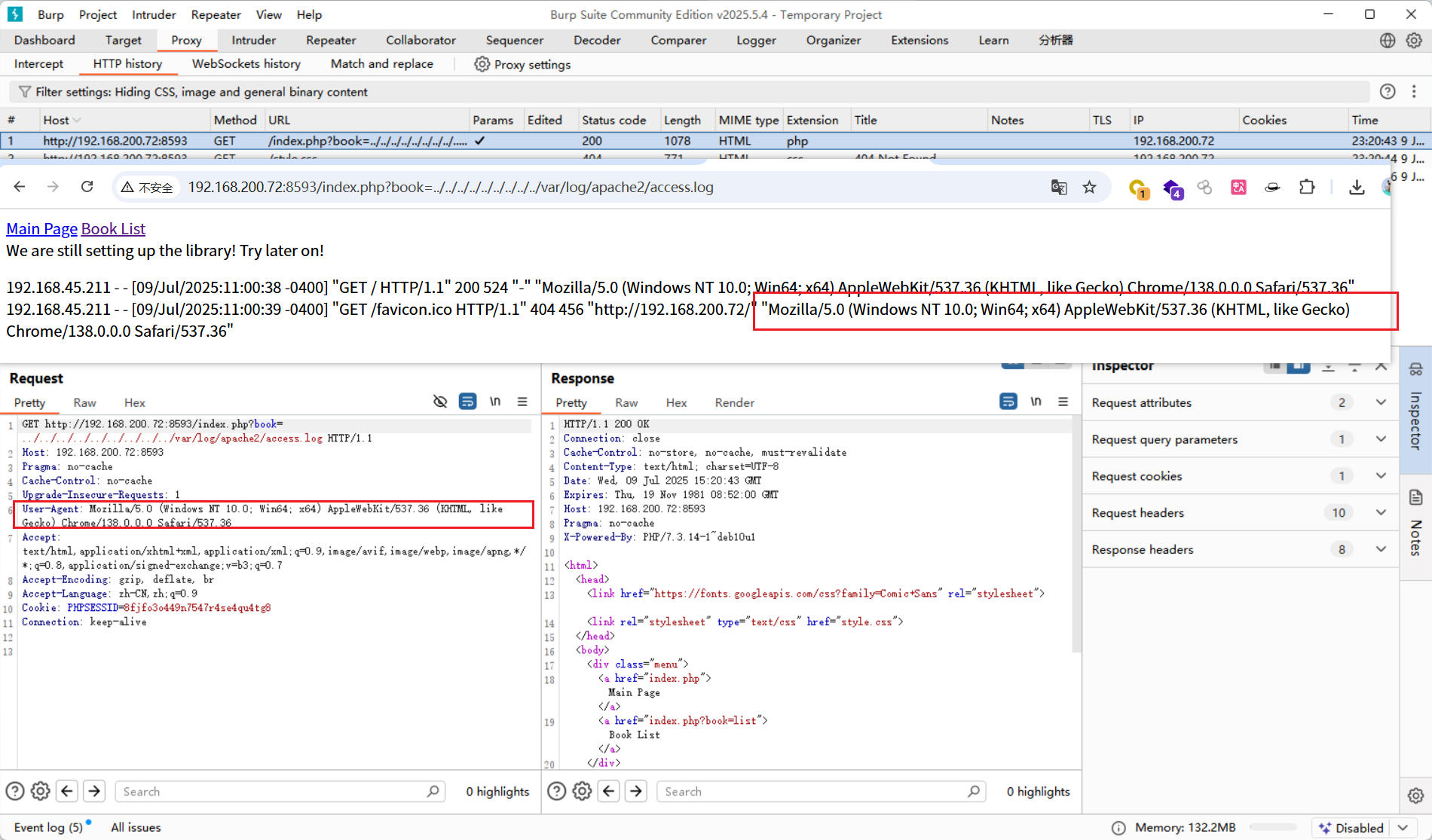This screenshot has height=840, width=1432.
Task: Open Response search settings gear
Action: 582,791
